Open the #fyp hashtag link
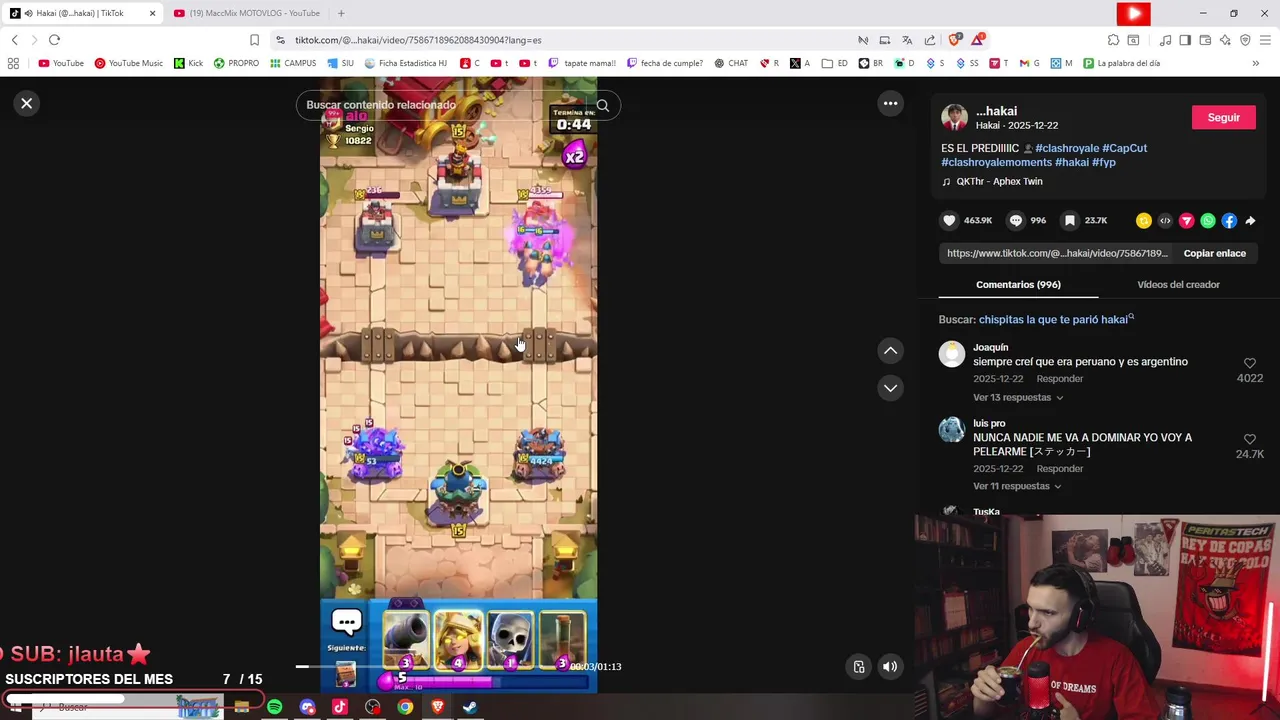Viewport: 1280px width, 720px height. (1104, 162)
